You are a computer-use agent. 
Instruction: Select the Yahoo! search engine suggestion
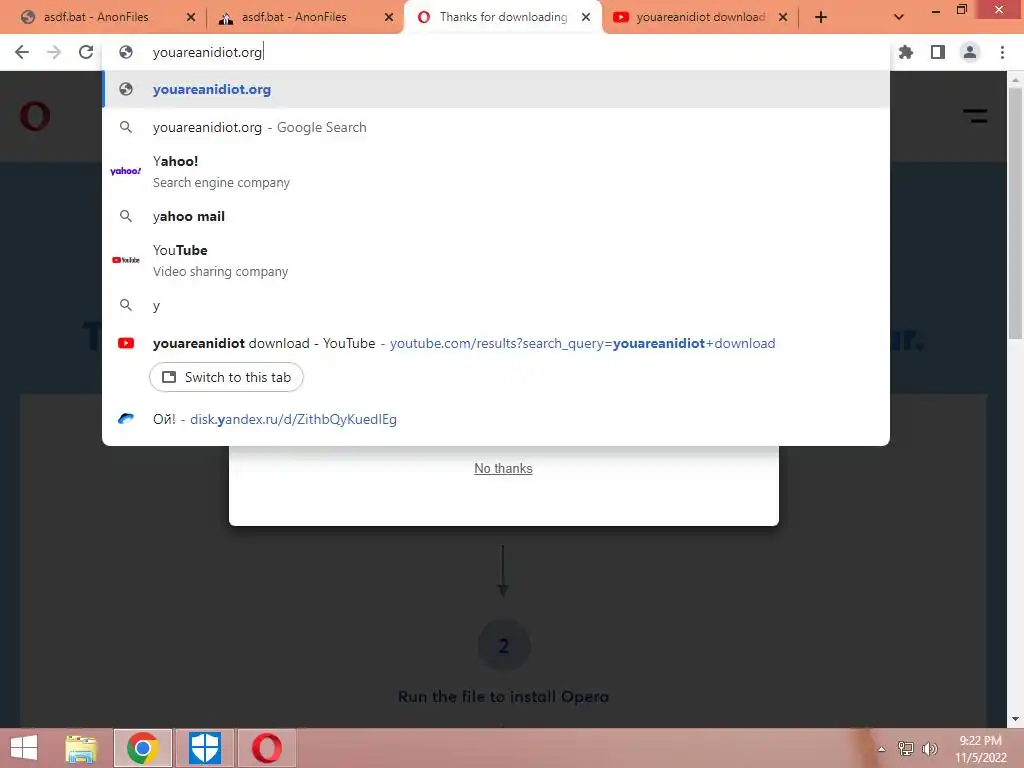click(496, 172)
